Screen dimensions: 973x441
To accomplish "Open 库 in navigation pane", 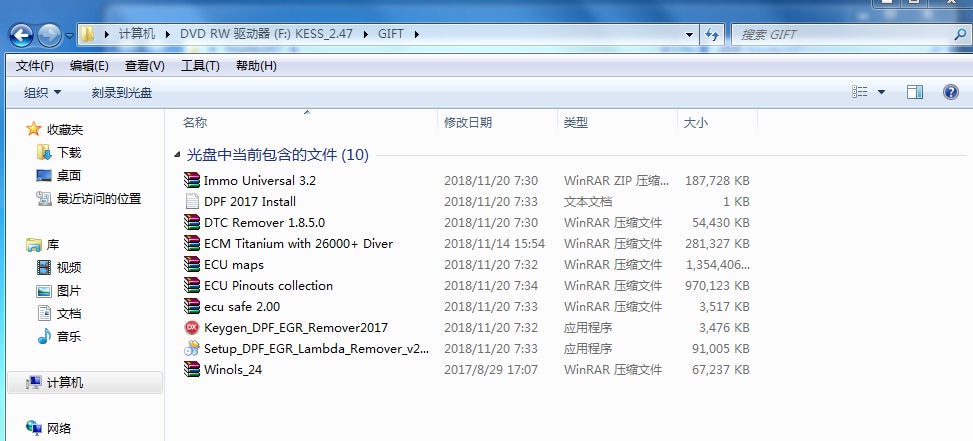I will (53, 244).
